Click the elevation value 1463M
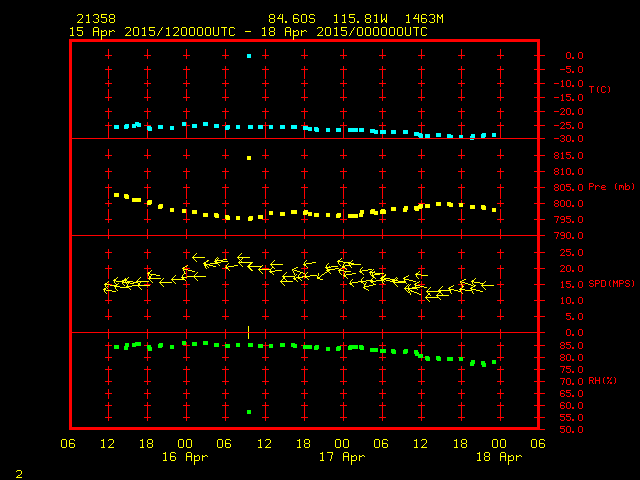This screenshot has width=640, height=480. click(x=424, y=19)
